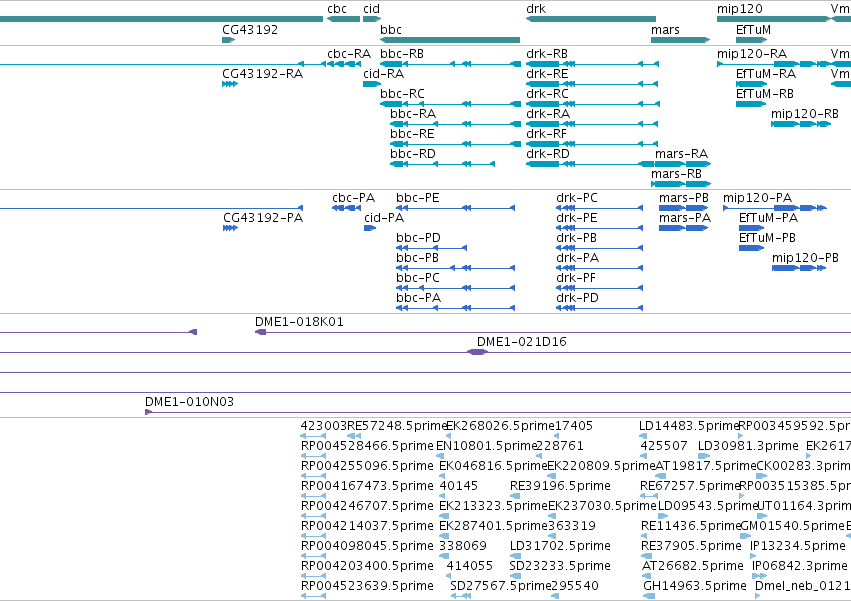Select EST RP004255096.5prime

click(367, 467)
